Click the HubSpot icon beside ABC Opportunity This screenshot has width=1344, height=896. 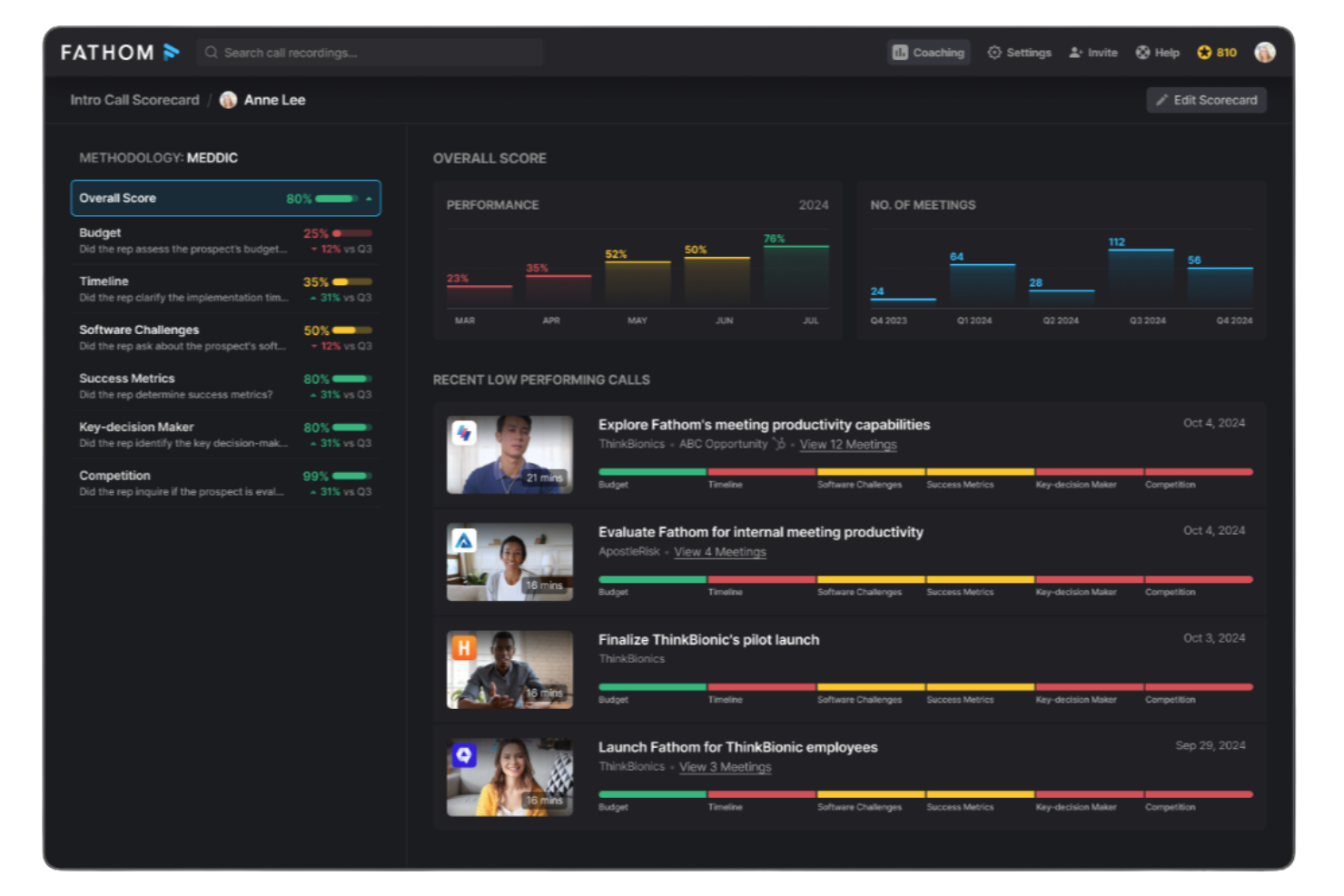[x=779, y=444]
